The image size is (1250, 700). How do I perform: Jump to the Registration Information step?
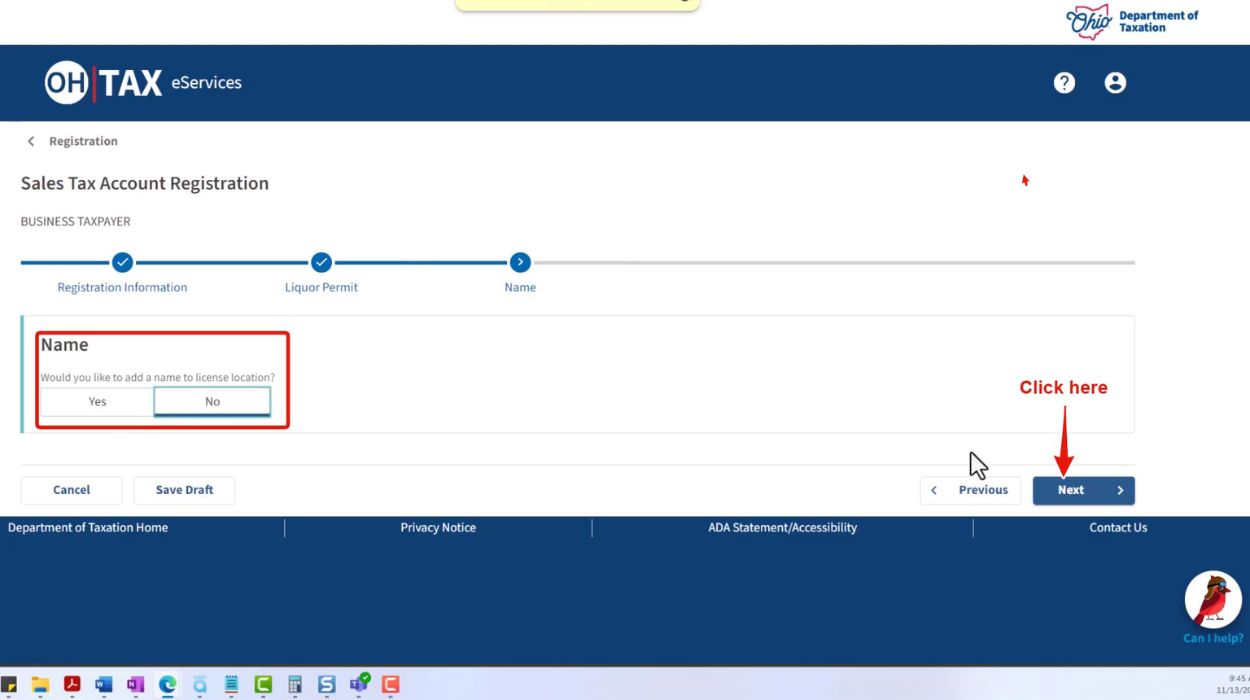click(122, 263)
